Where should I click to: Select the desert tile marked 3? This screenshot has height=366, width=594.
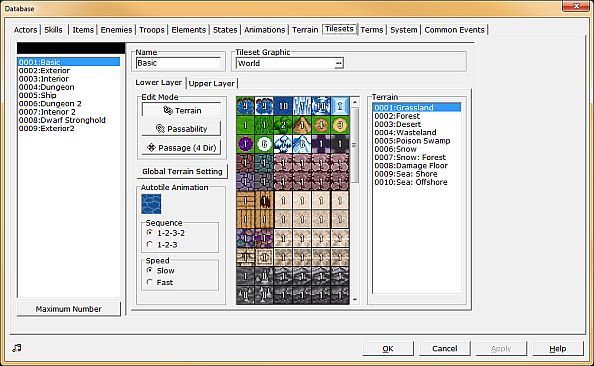(340, 125)
